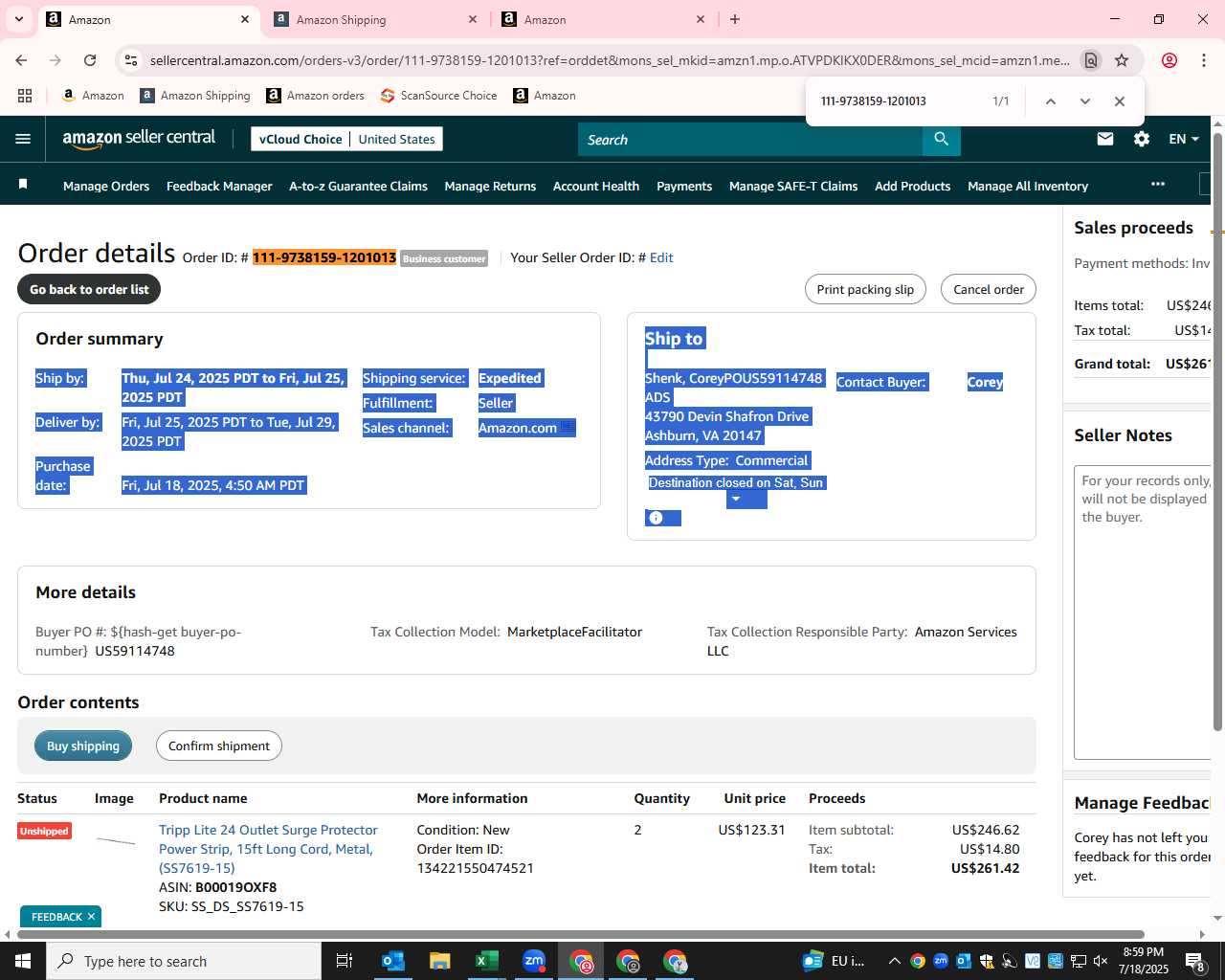
Task: Reload the page with refresh icon
Action: [x=90, y=60]
